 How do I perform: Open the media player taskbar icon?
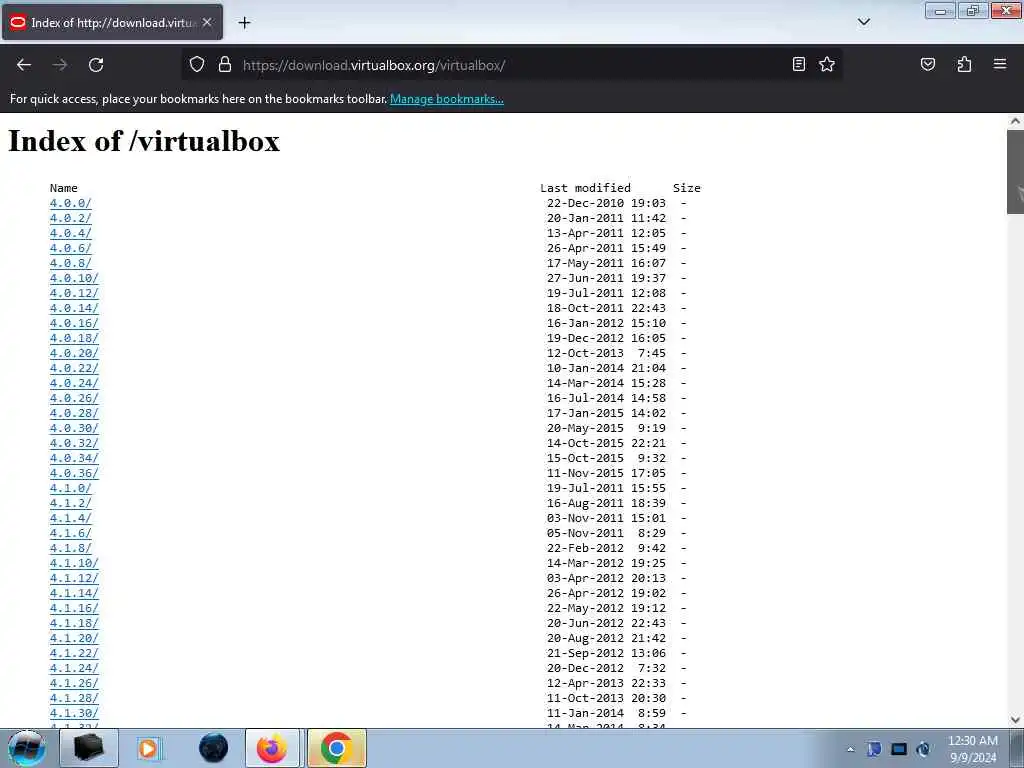point(149,748)
